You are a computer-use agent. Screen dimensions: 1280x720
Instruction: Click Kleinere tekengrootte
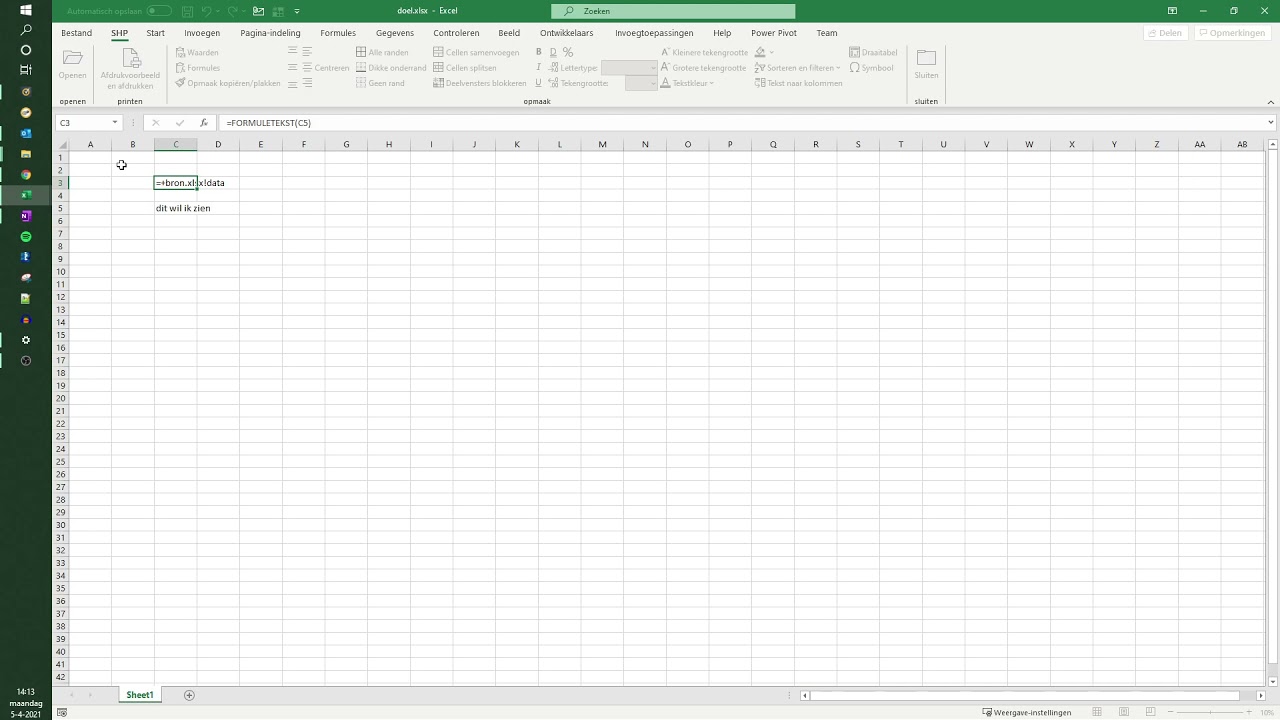[704, 52]
